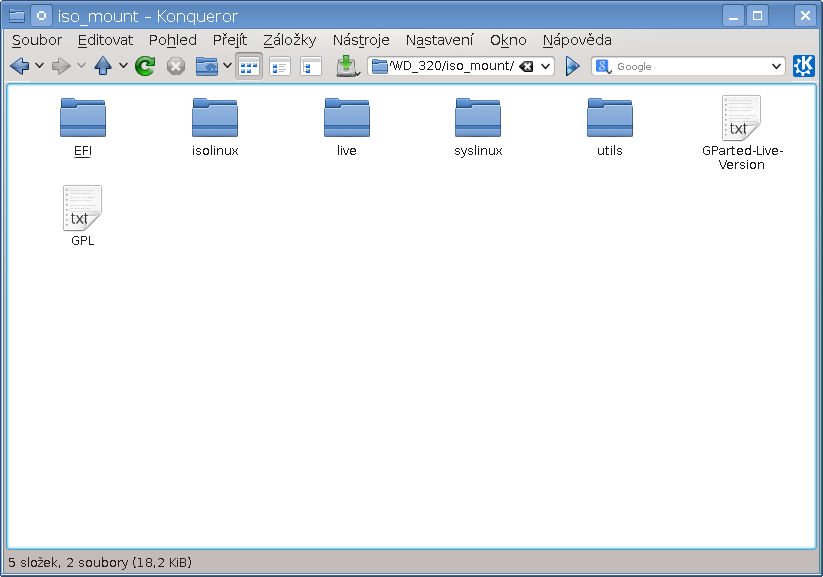
Task: Select the EFI folder
Action: [x=83, y=127]
